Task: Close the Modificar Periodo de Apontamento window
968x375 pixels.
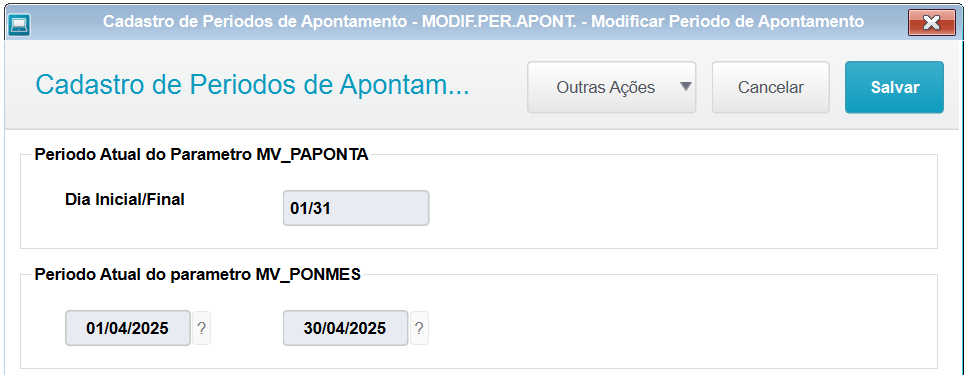Action: point(931,23)
